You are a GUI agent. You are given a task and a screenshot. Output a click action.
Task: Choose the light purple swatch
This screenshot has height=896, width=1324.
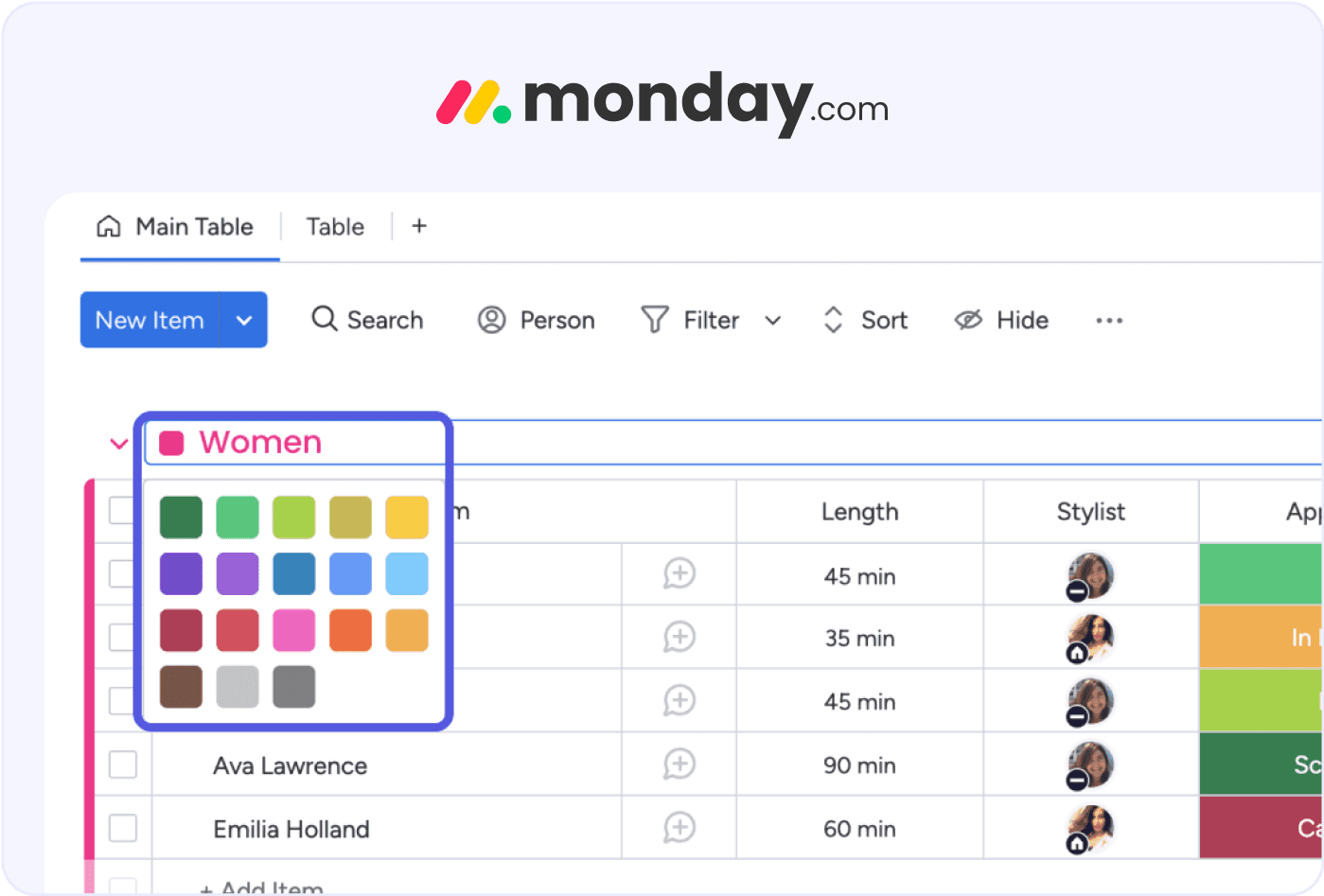[238, 574]
